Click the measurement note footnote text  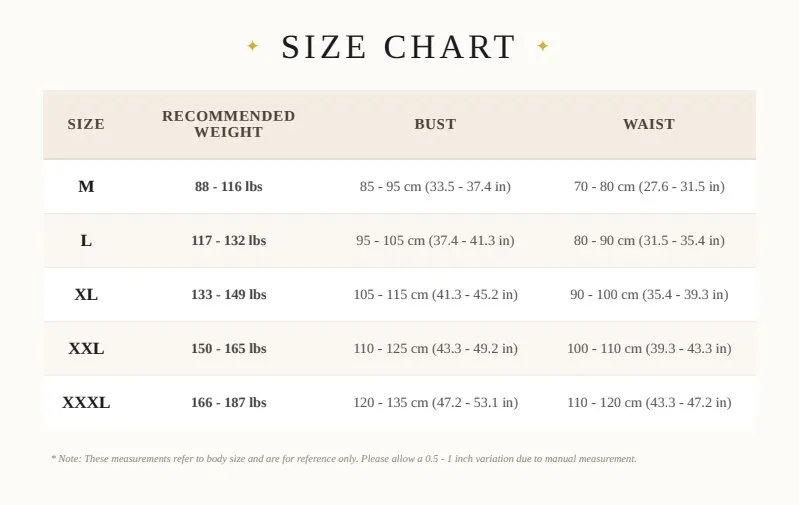point(344,459)
